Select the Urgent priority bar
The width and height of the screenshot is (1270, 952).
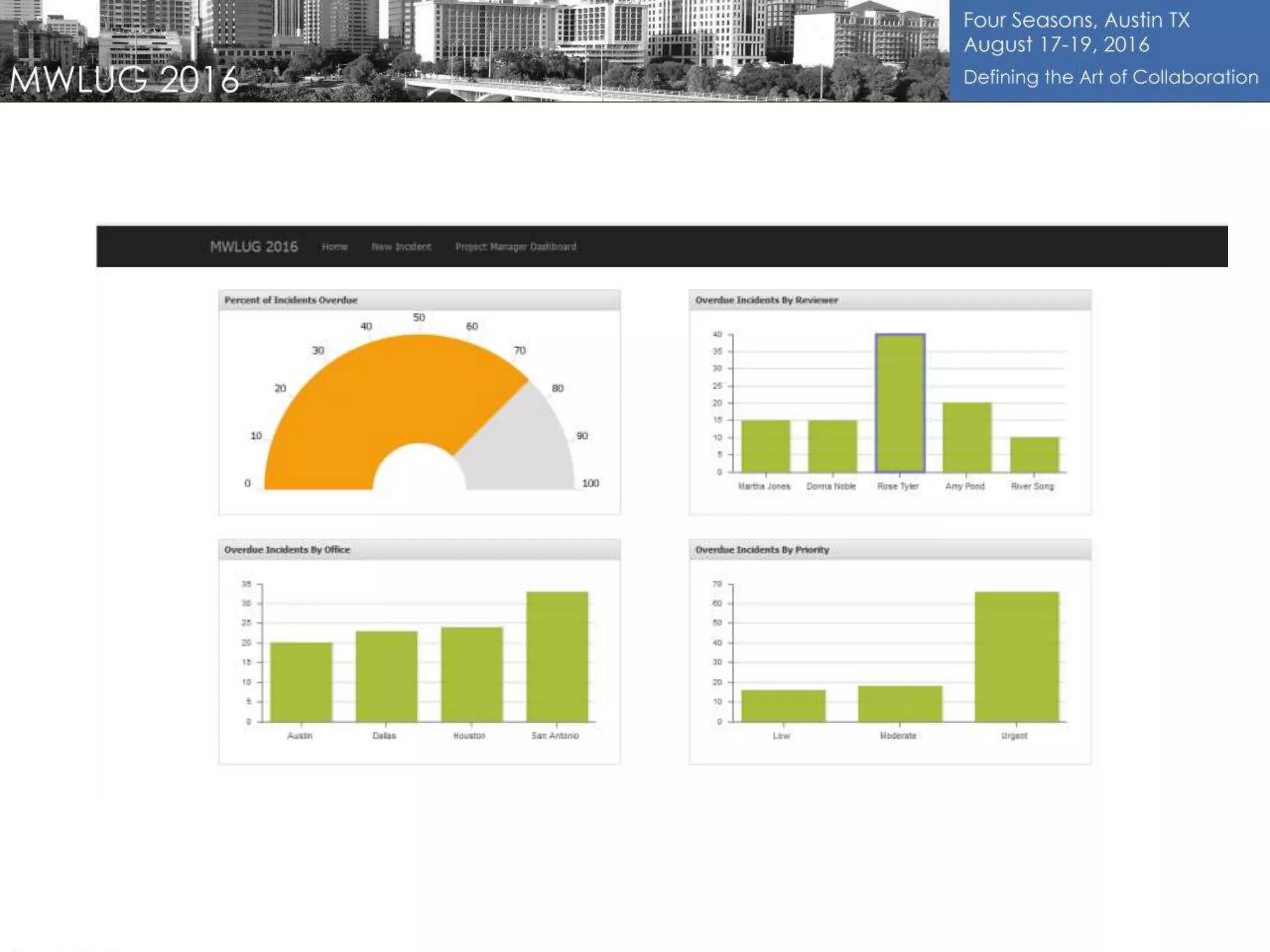pos(1016,657)
